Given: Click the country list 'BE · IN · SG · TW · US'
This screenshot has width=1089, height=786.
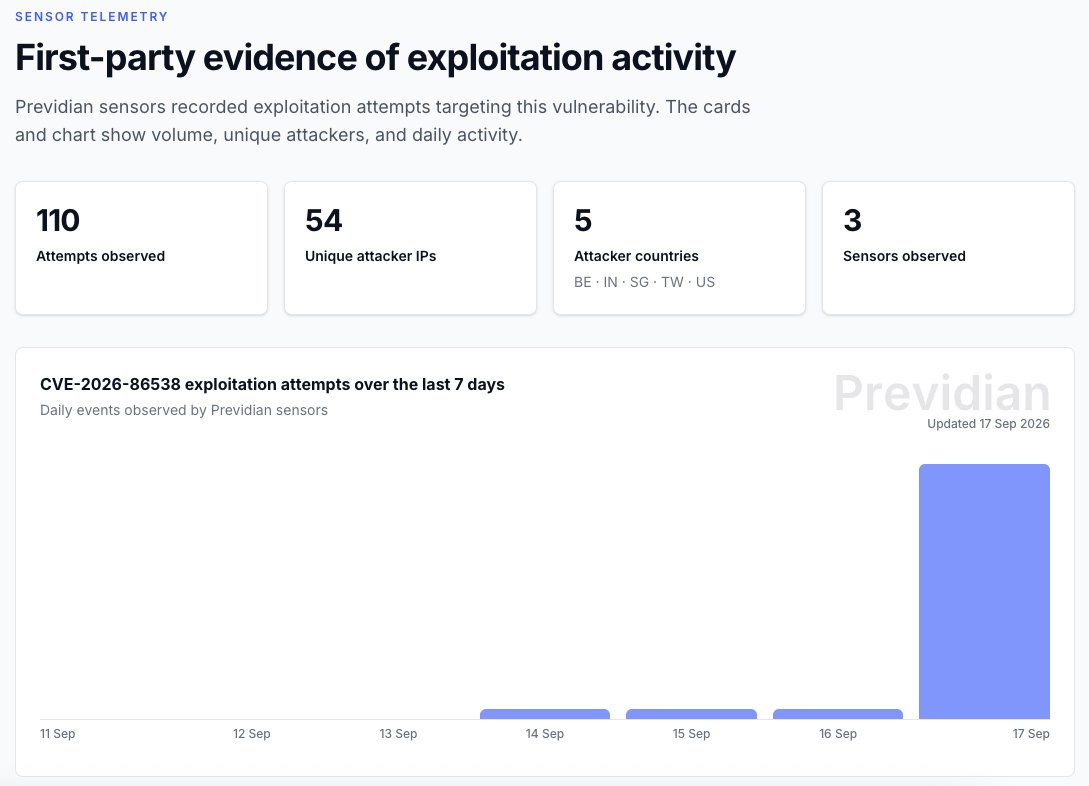Looking at the screenshot, I should point(645,282).
